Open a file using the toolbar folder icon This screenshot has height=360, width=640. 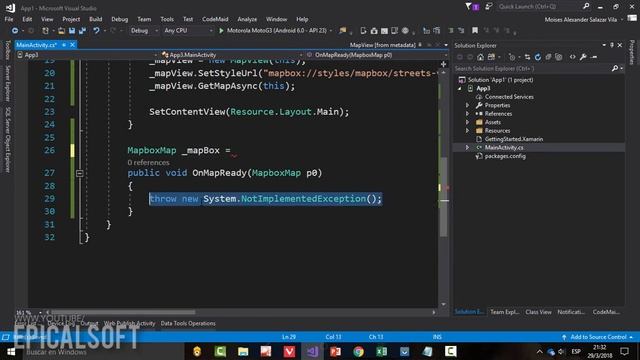(61, 31)
